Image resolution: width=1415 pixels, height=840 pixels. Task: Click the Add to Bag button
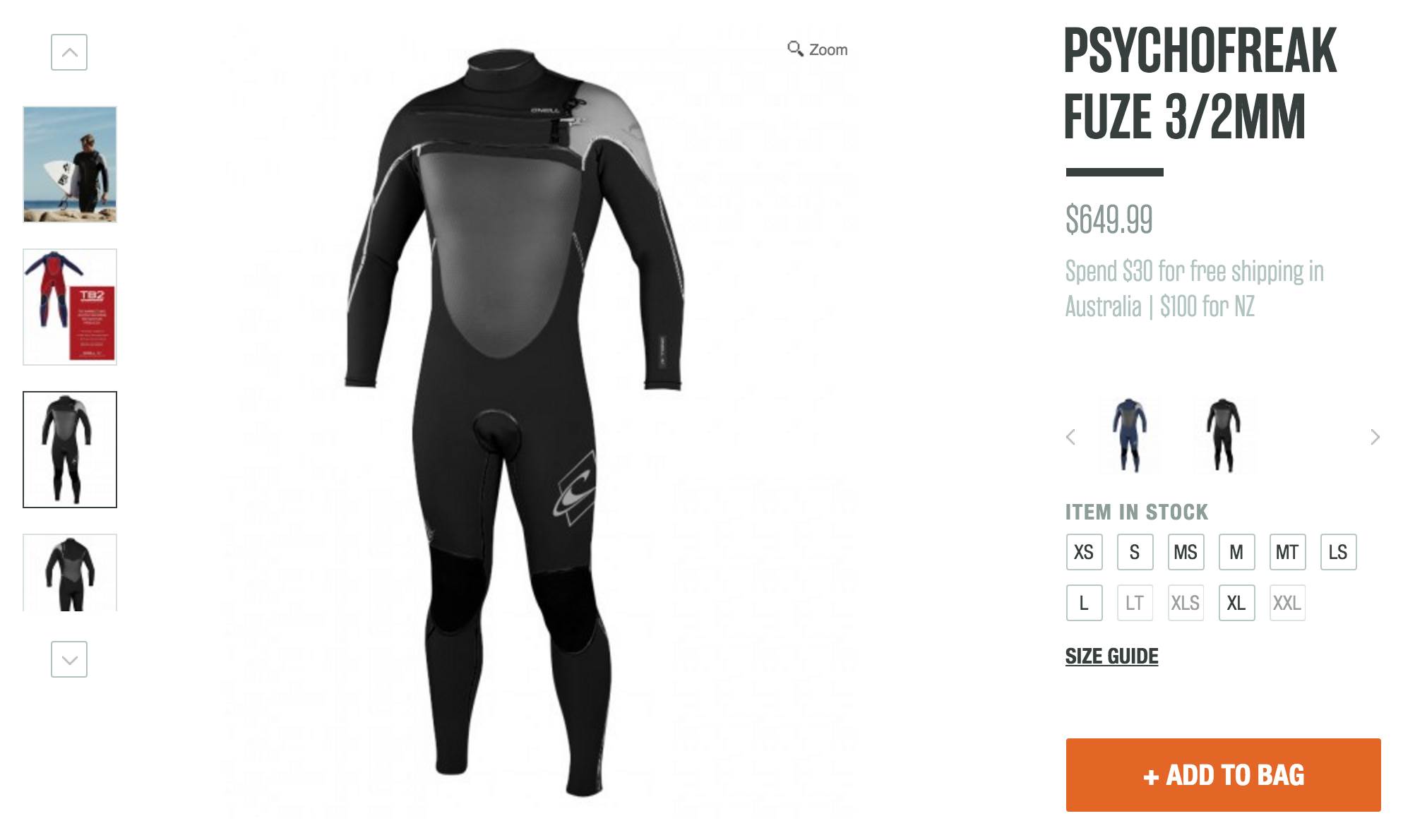[x=1224, y=775]
